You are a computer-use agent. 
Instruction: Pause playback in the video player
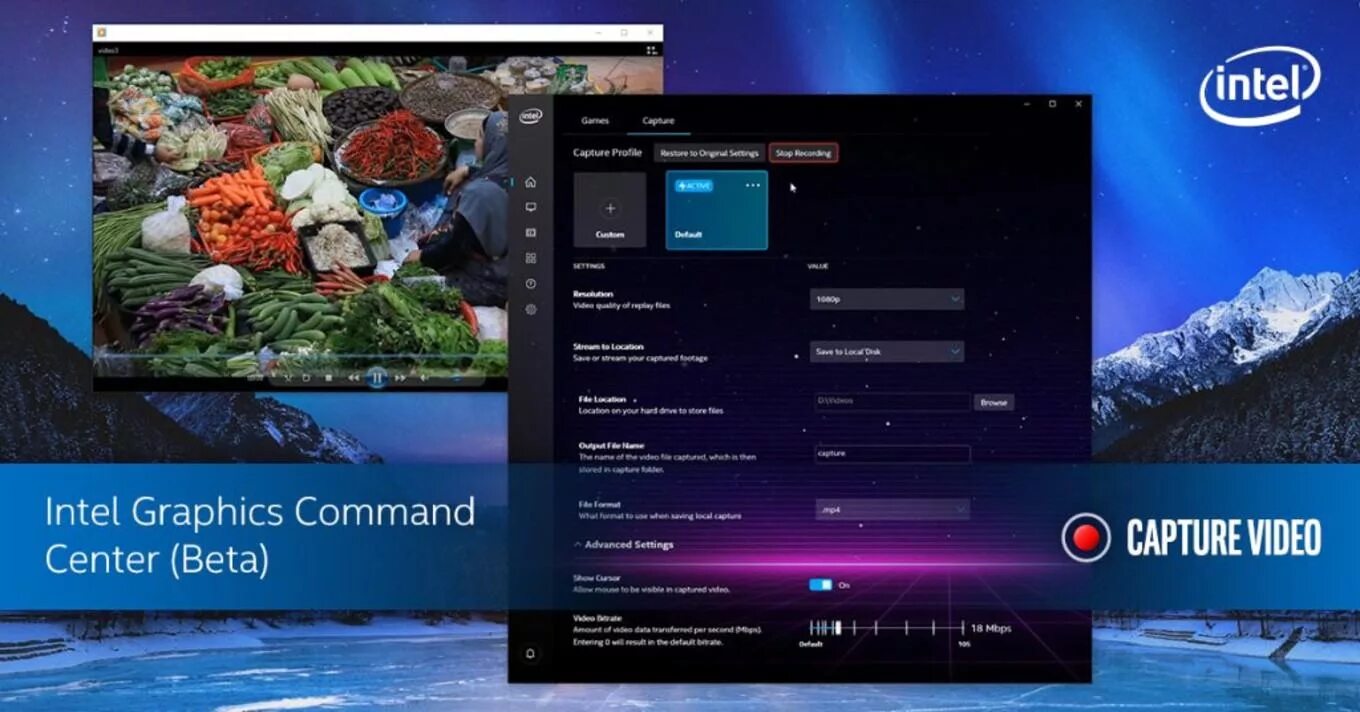[x=377, y=378]
